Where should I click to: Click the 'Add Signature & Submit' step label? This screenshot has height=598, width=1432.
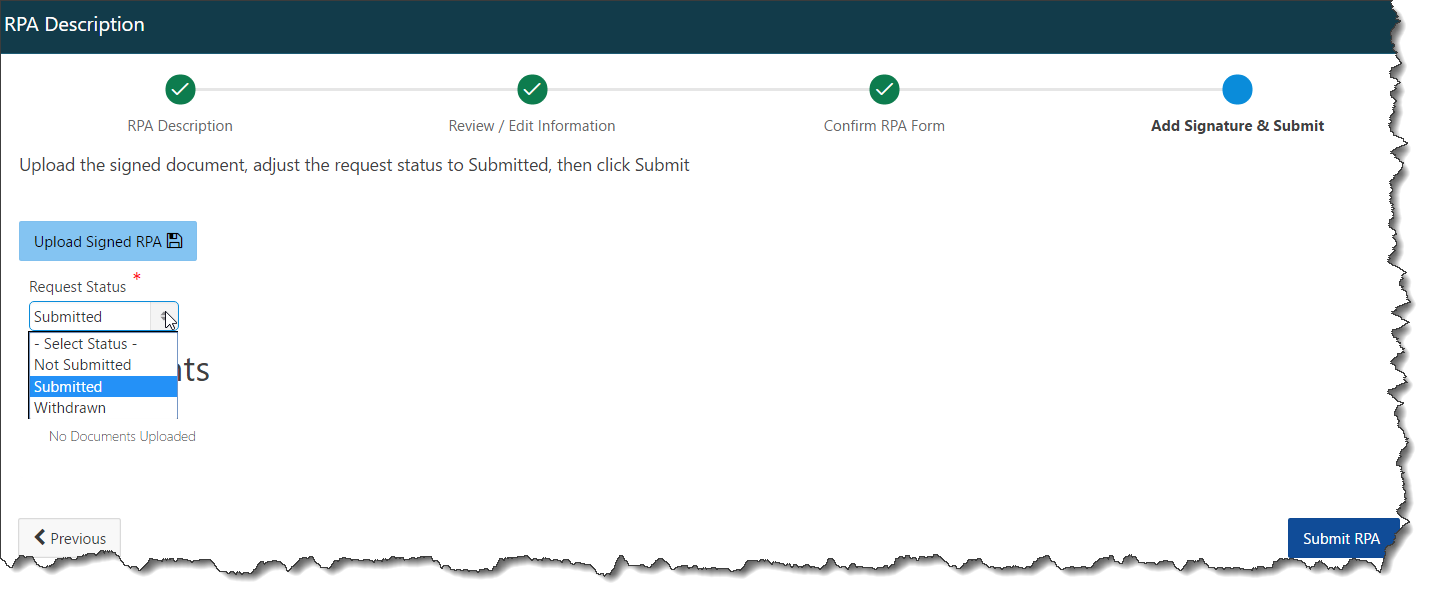coord(1237,126)
